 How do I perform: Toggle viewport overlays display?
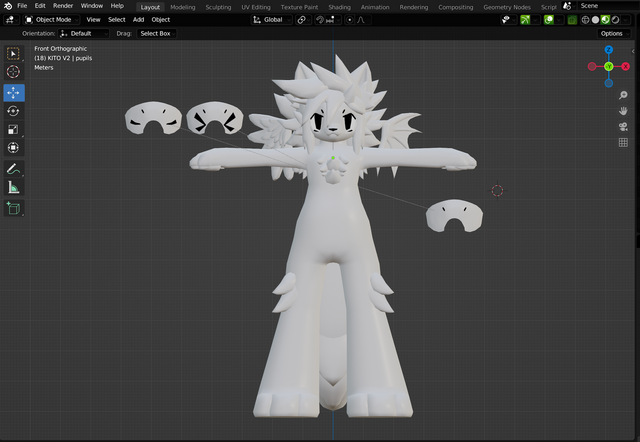pyautogui.click(x=549, y=20)
